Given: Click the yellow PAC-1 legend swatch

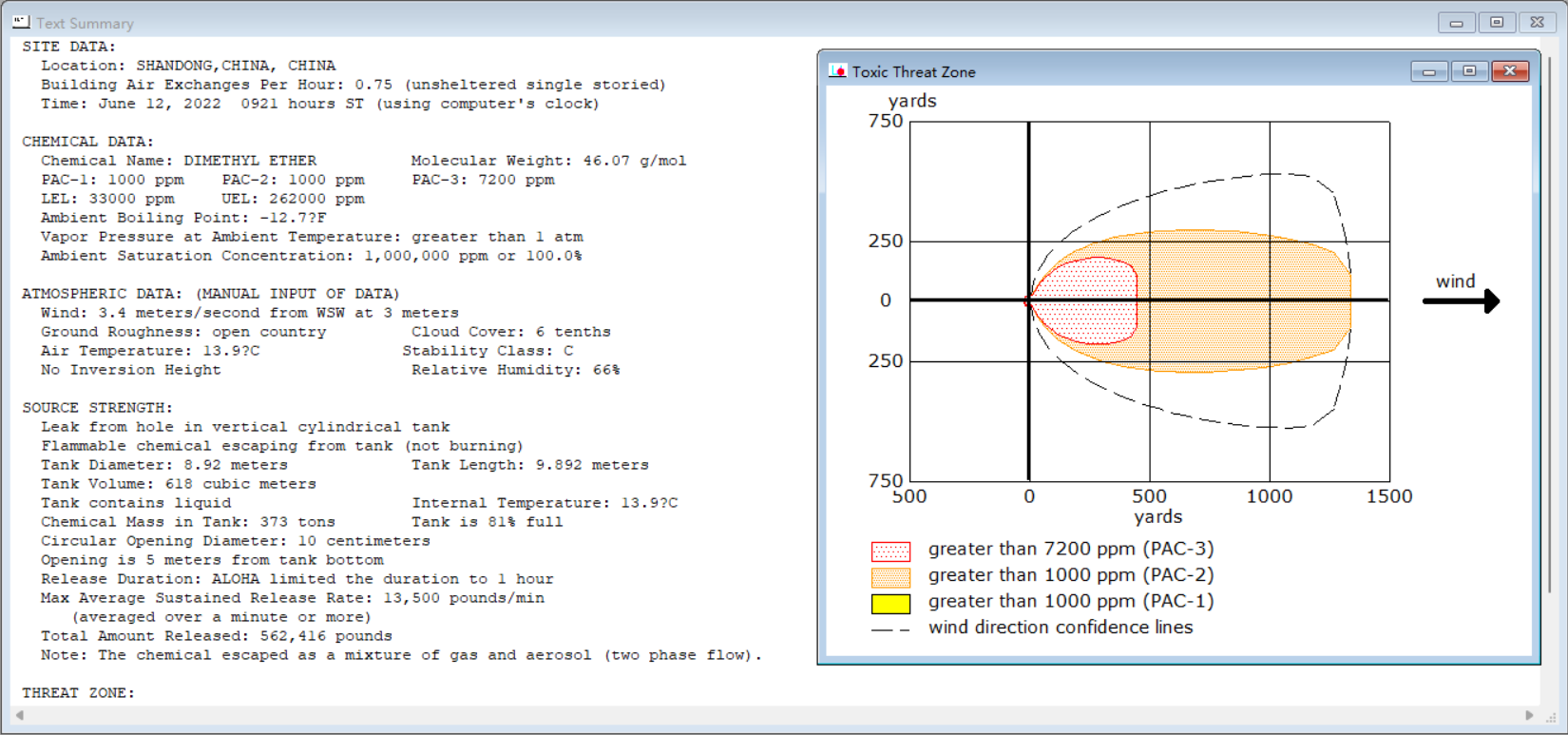Looking at the screenshot, I should pos(890,603).
